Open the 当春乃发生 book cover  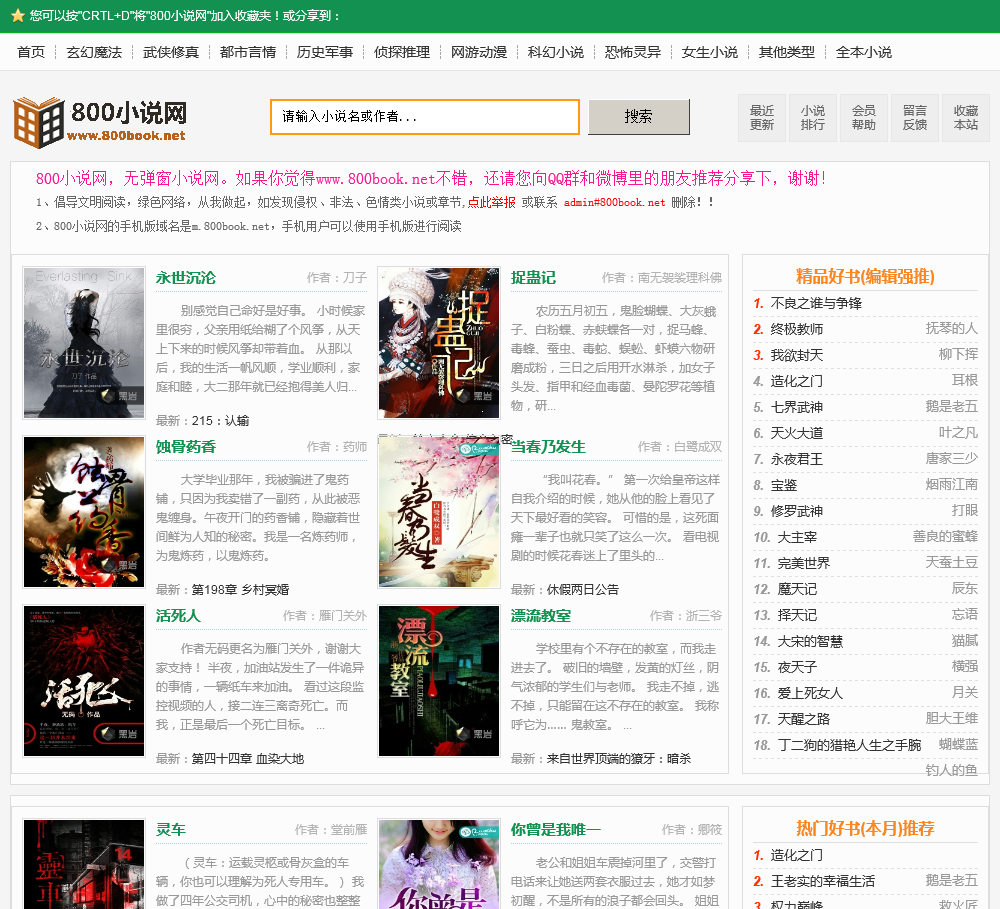coord(439,512)
